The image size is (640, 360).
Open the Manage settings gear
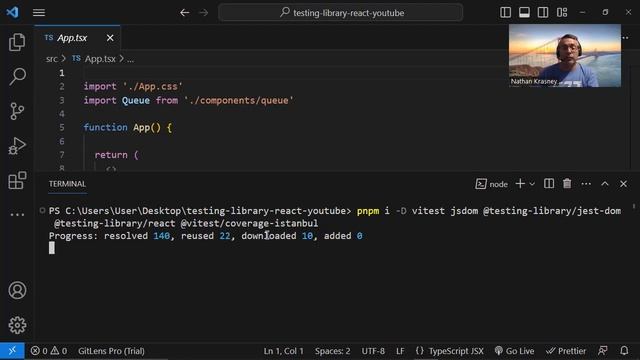(17, 325)
